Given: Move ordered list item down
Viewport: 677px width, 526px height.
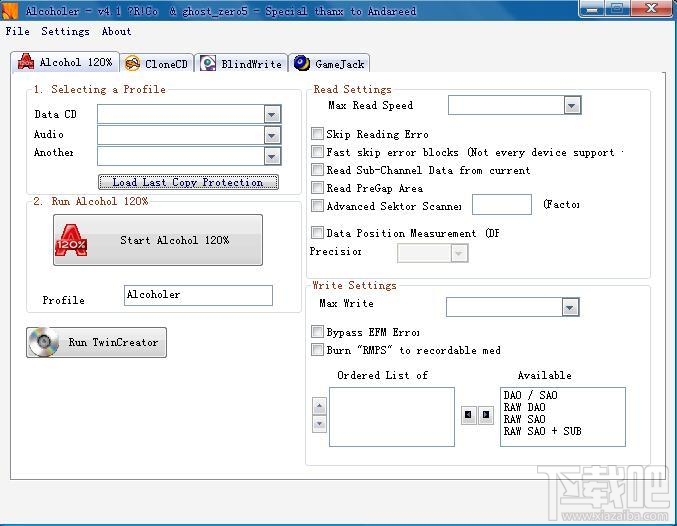Looking at the screenshot, I should [x=319, y=424].
